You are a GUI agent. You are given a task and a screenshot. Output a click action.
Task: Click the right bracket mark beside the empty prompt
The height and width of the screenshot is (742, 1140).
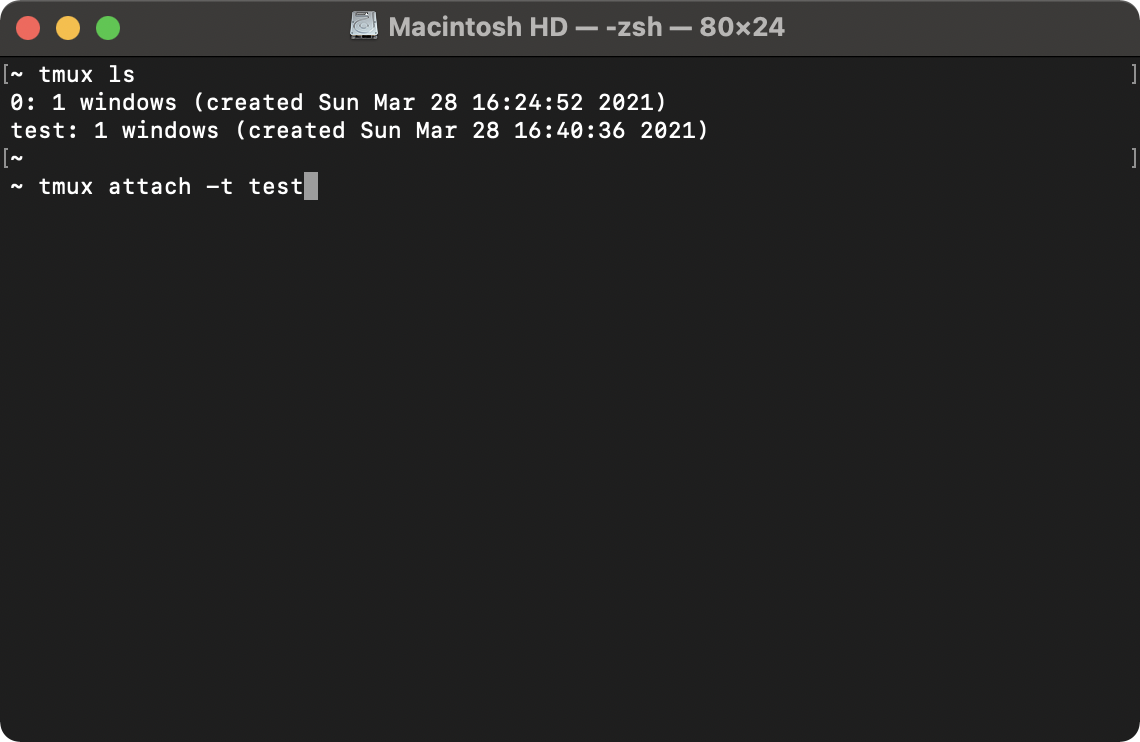[x=1133, y=158]
